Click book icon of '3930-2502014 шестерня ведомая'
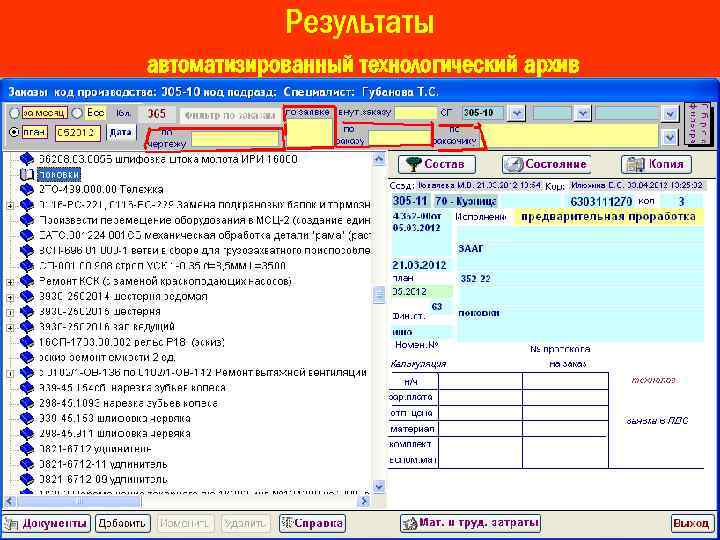Screen dimensions: 720x540 point(27,297)
